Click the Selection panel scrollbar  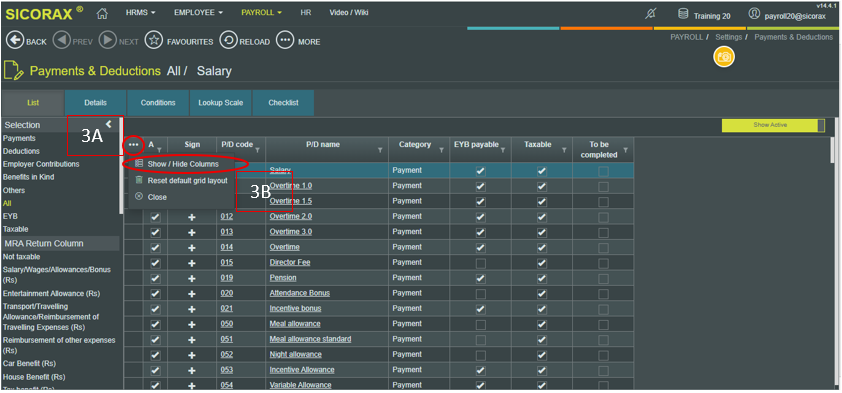121,166
